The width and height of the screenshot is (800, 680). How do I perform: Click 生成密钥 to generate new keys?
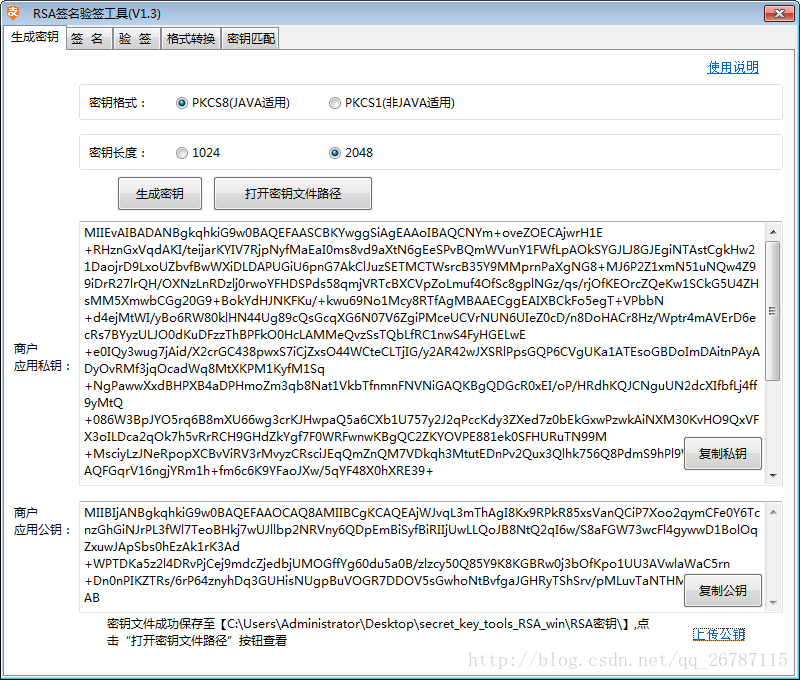(x=160, y=193)
